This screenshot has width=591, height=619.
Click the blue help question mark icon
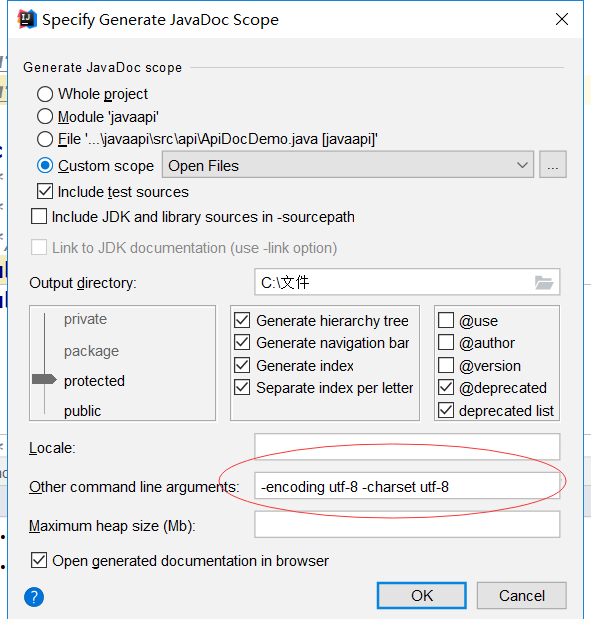34,596
